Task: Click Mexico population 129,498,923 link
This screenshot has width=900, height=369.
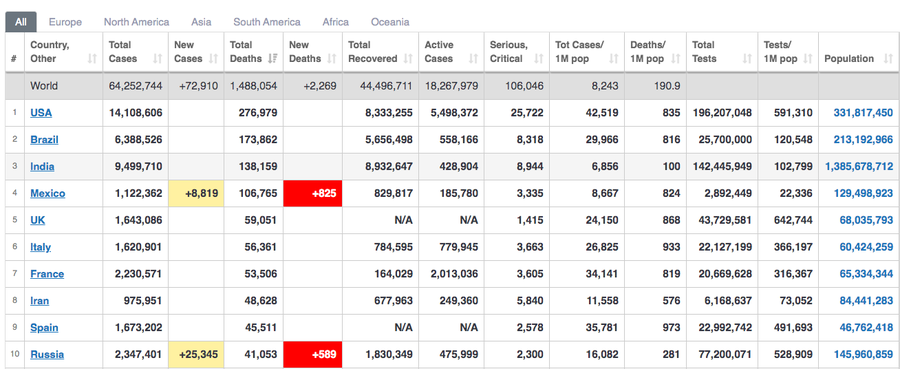Action: tap(863, 194)
